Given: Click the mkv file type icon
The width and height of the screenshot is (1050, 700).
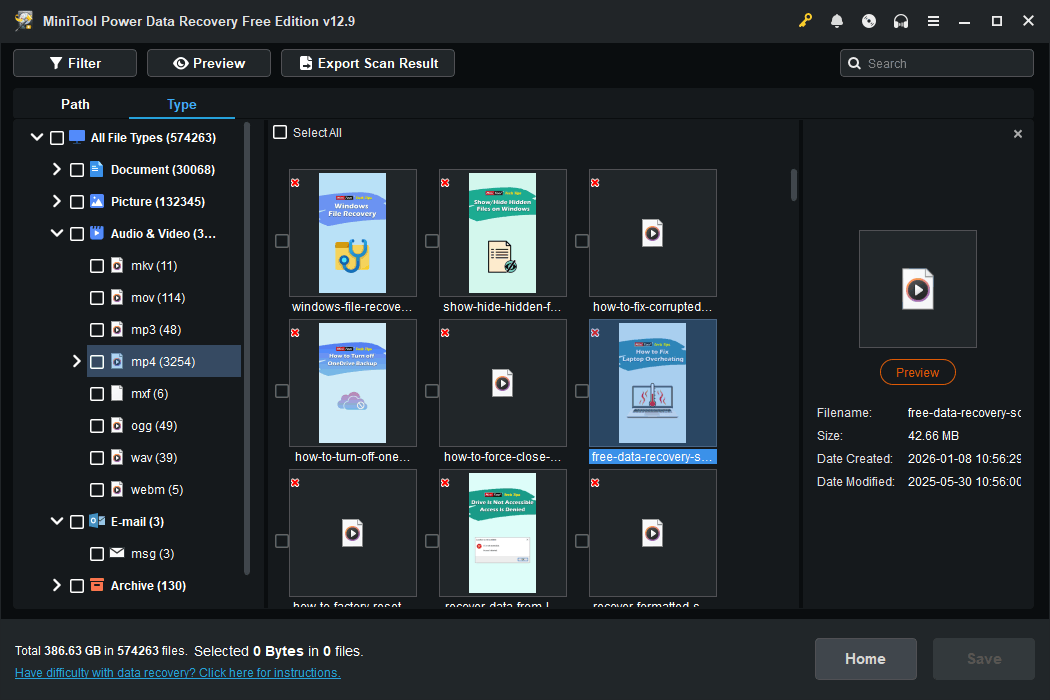Looking at the screenshot, I should 117,265.
